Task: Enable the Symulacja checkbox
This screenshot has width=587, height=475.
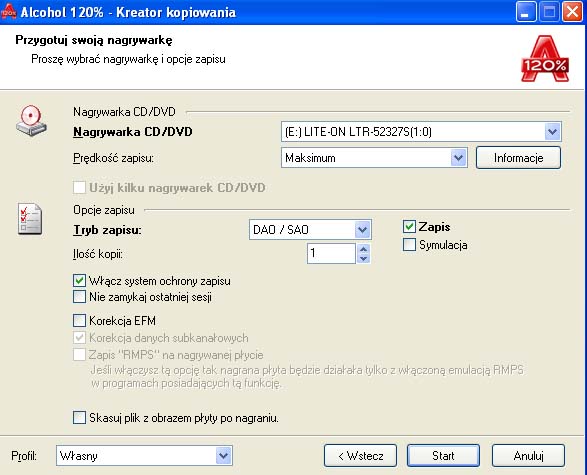Action: click(409, 244)
